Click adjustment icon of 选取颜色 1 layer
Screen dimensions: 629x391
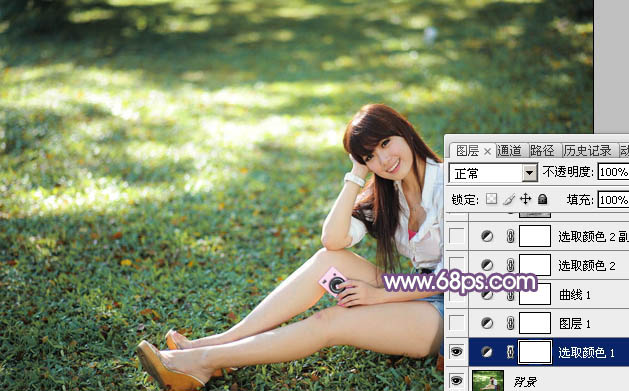coord(487,352)
